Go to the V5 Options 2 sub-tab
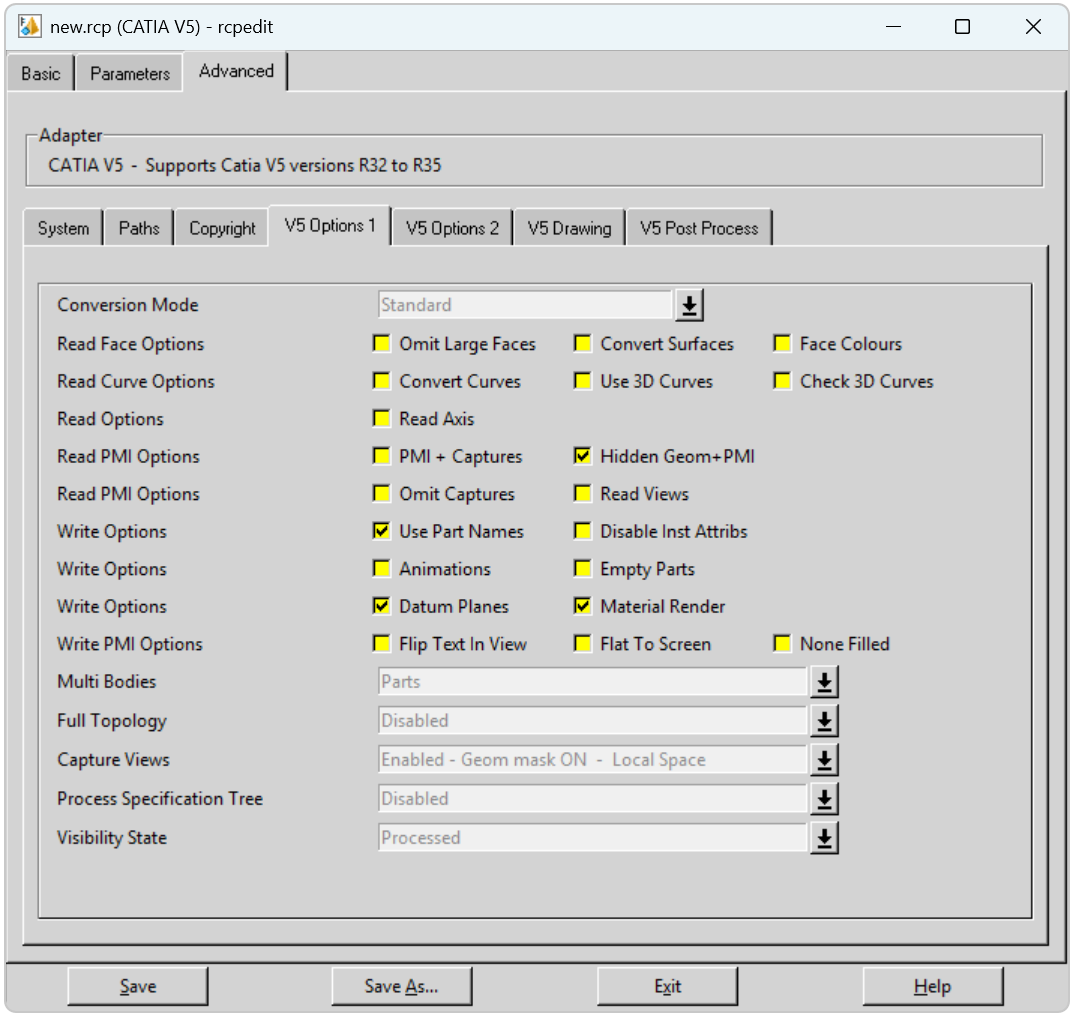This screenshot has width=1075, height=1015. point(452,228)
